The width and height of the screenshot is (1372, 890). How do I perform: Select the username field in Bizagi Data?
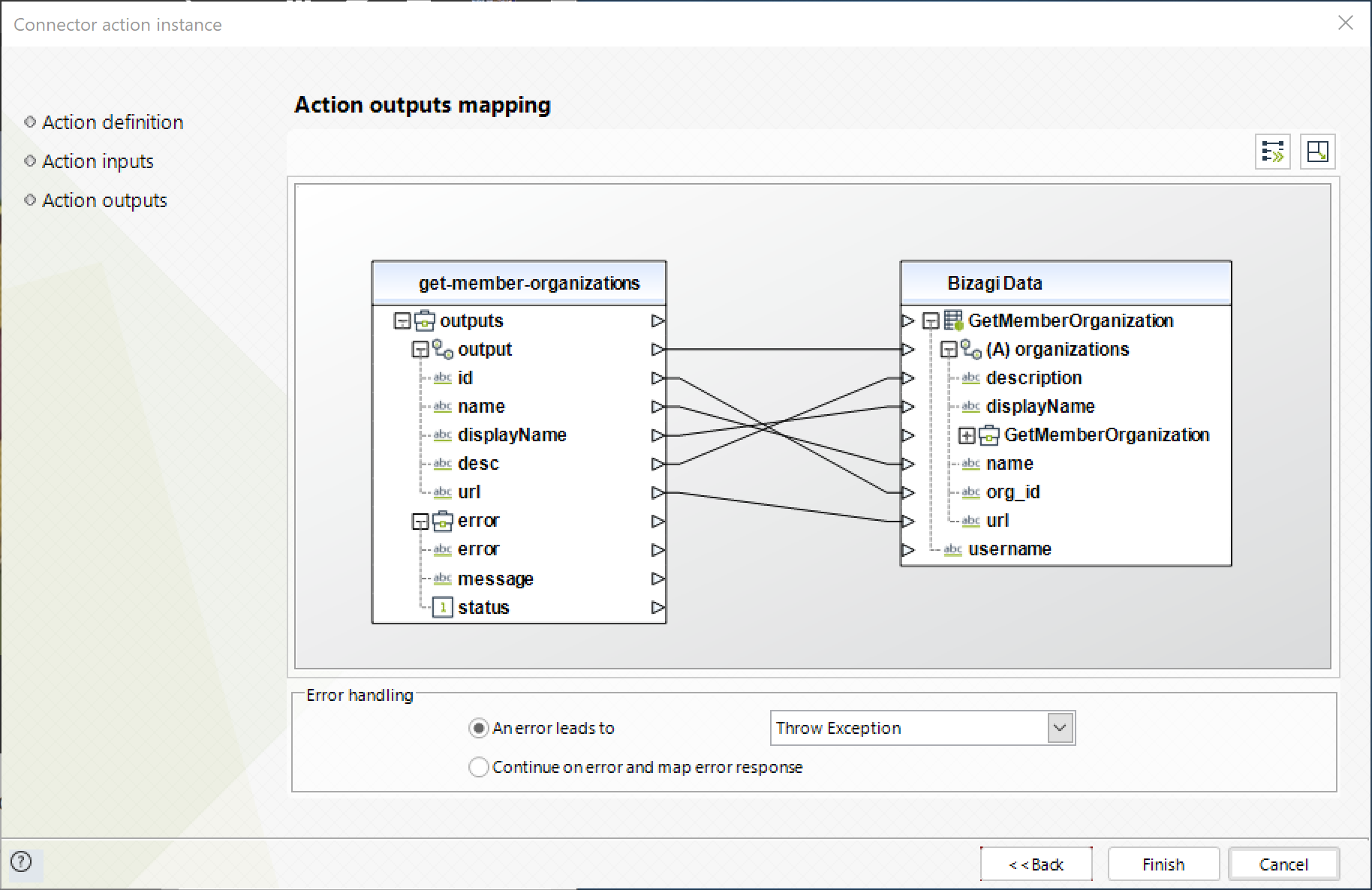click(x=1009, y=549)
